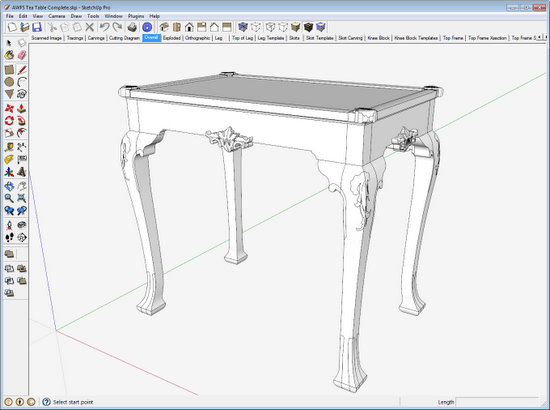Select the Push/Pull tool

tap(22, 108)
